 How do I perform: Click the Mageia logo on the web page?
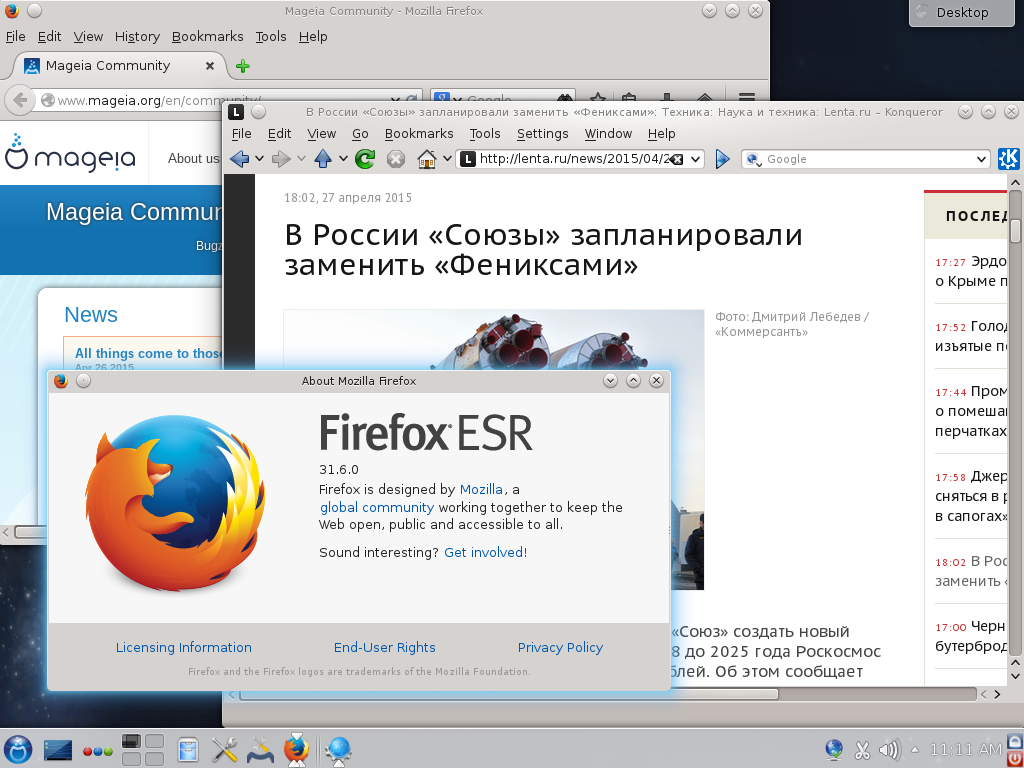[71, 153]
